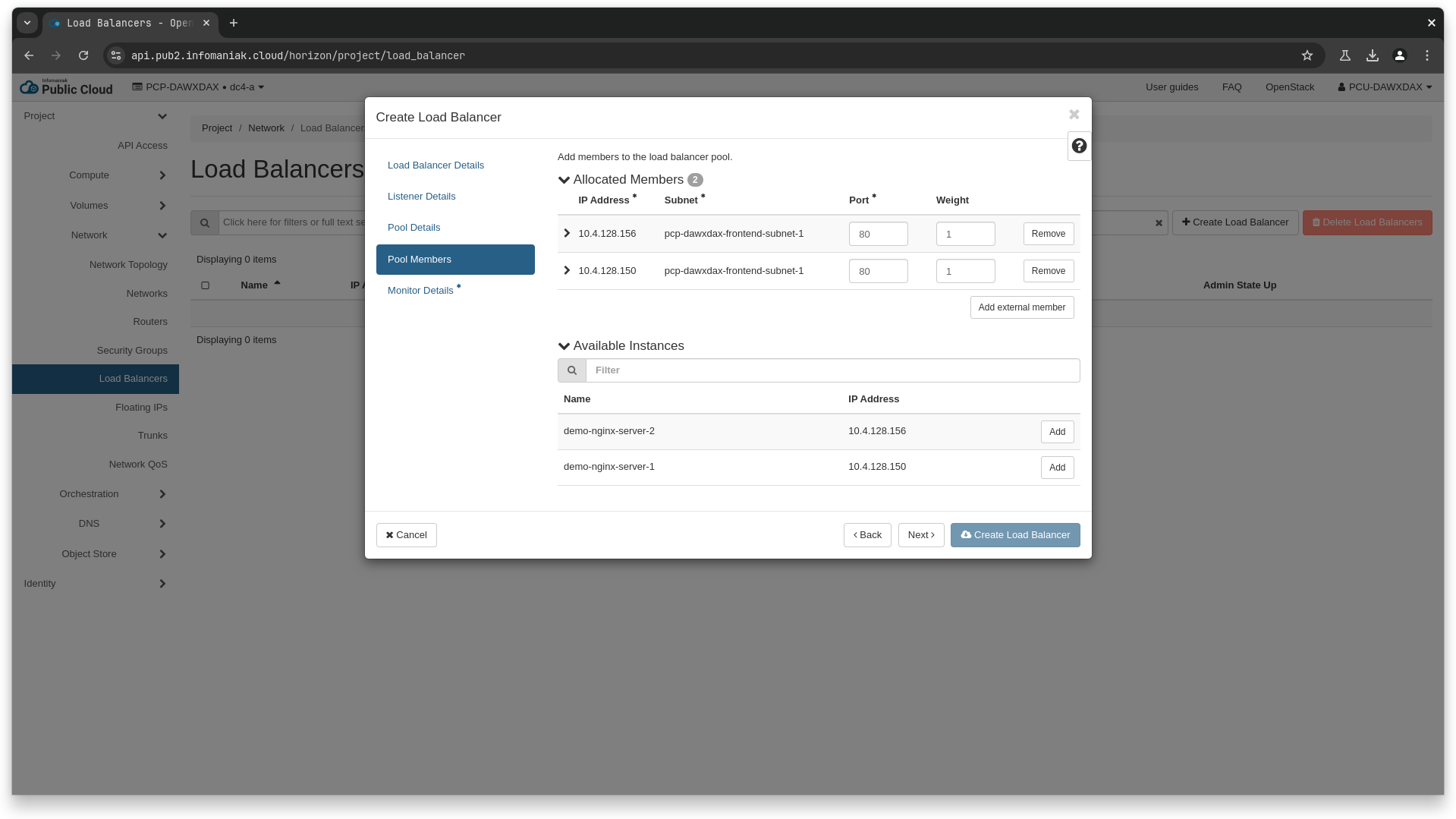The width and height of the screenshot is (1456, 819).
Task: Expand member row 10.4.128.156 details
Action: point(567,233)
